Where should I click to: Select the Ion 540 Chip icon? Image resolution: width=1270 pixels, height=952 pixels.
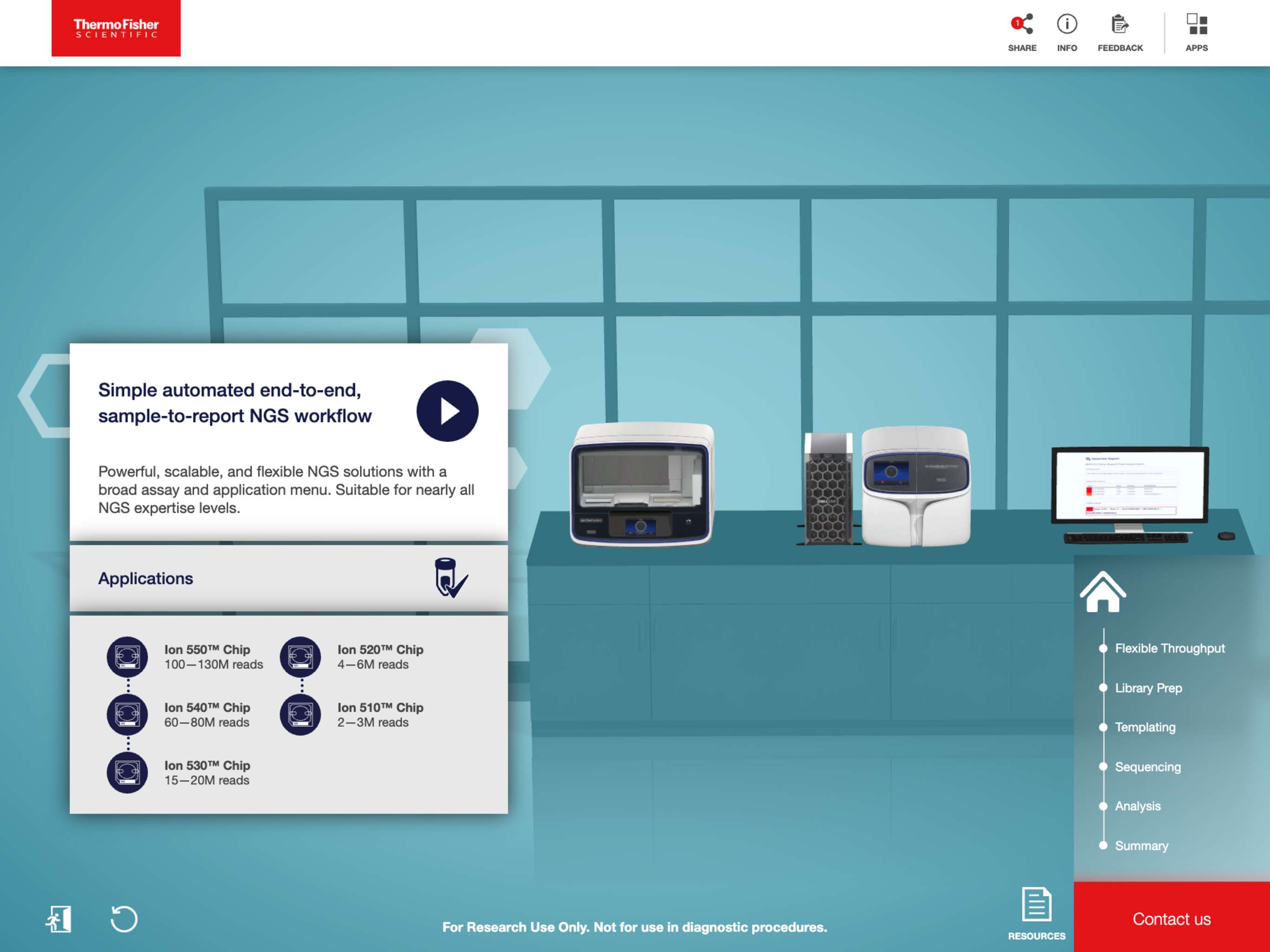tap(127, 715)
